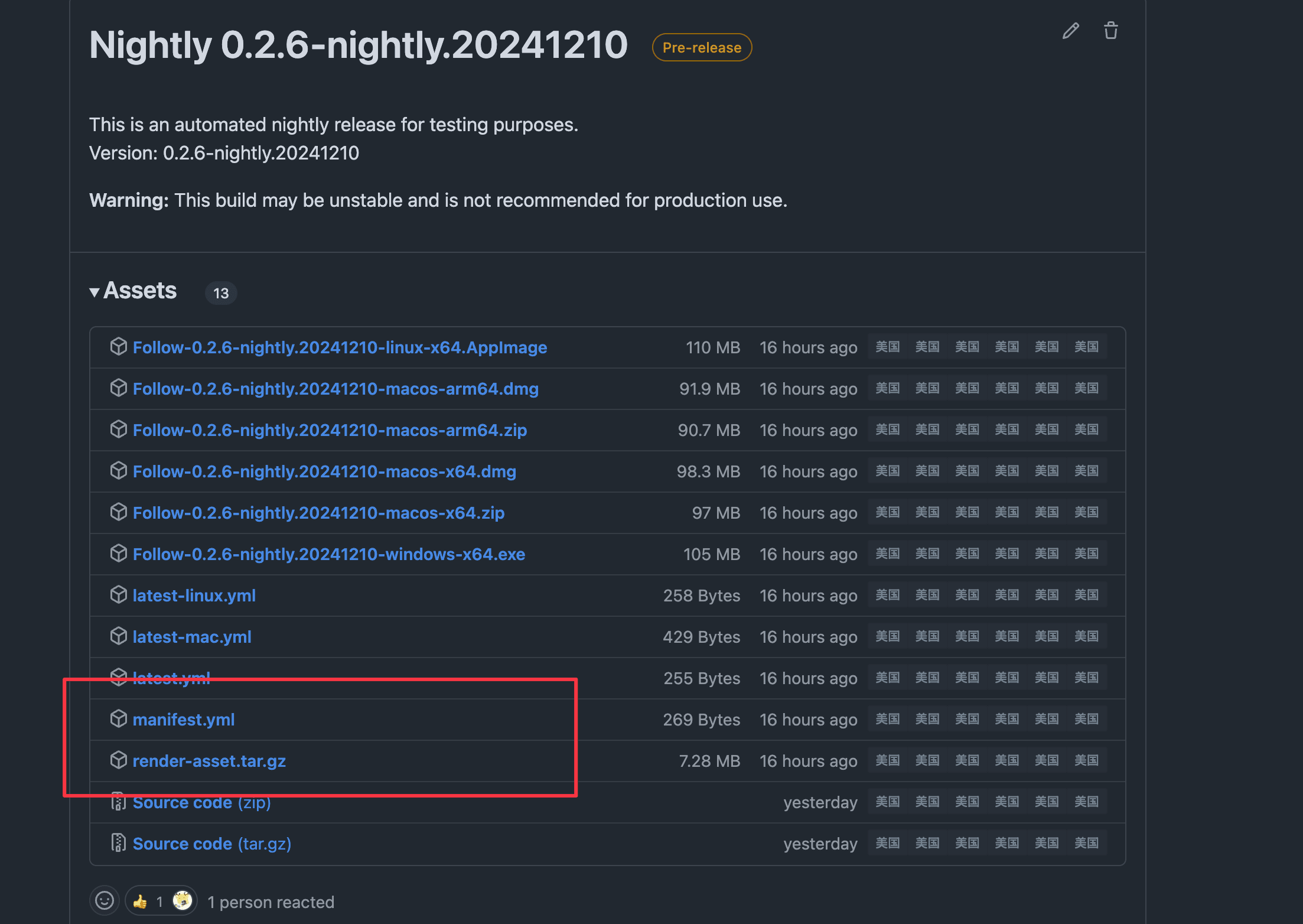Click the package icon beside latest-linux.yml
Screen dimensions: 1303x924
pos(119,594)
